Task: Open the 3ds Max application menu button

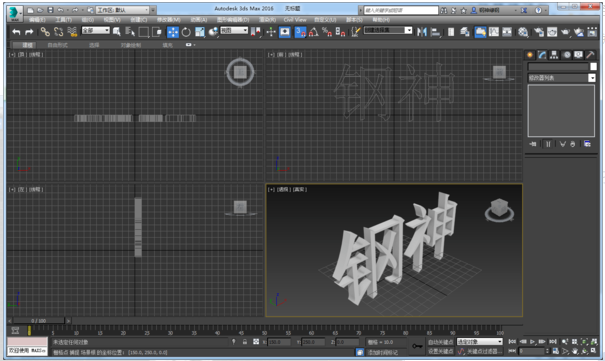Action: click(x=15, y=13)
